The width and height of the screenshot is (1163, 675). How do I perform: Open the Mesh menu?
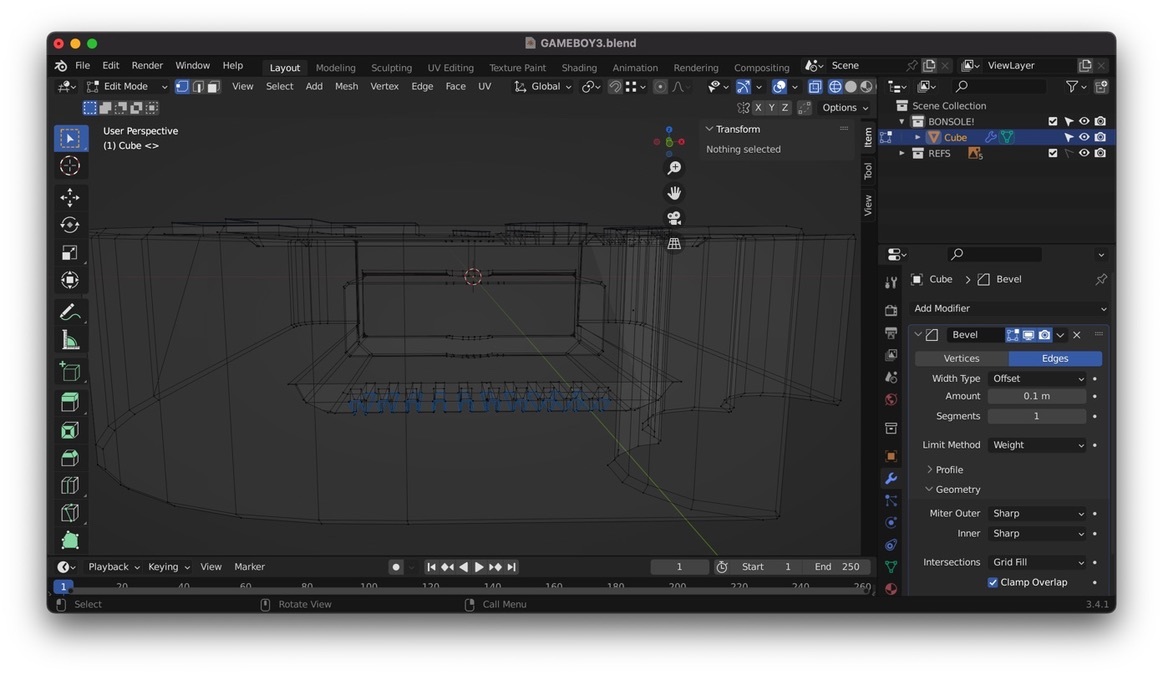[346, 86]
